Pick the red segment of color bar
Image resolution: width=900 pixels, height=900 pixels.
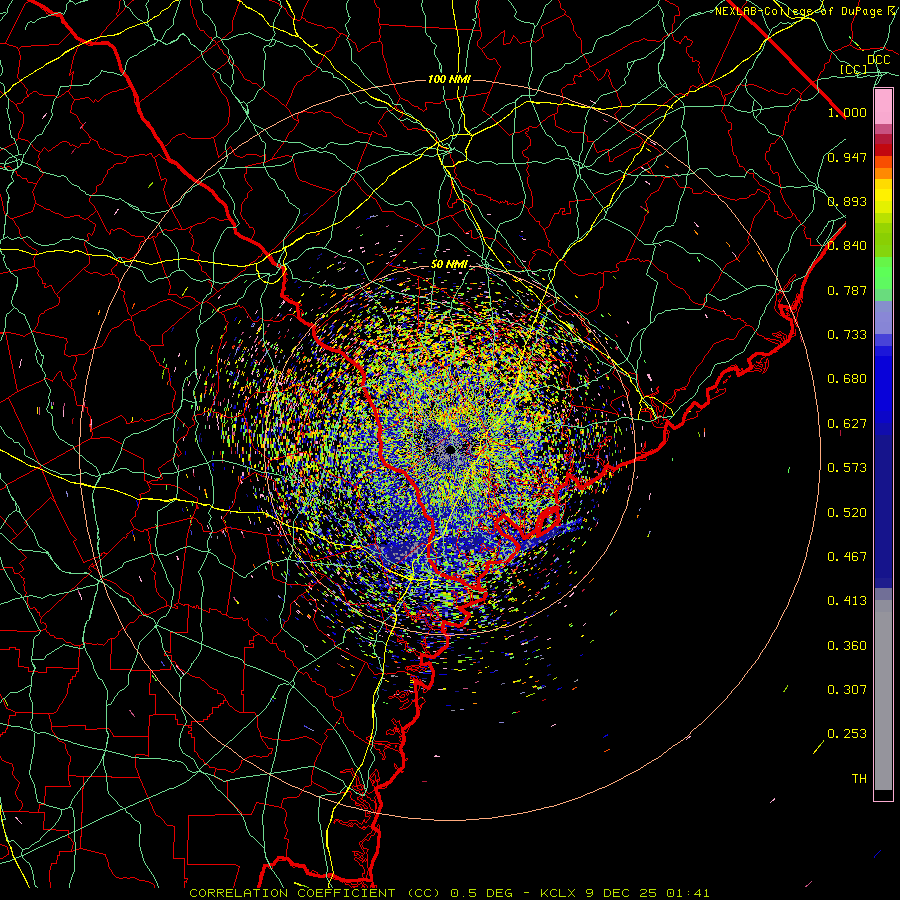[883, 150]
